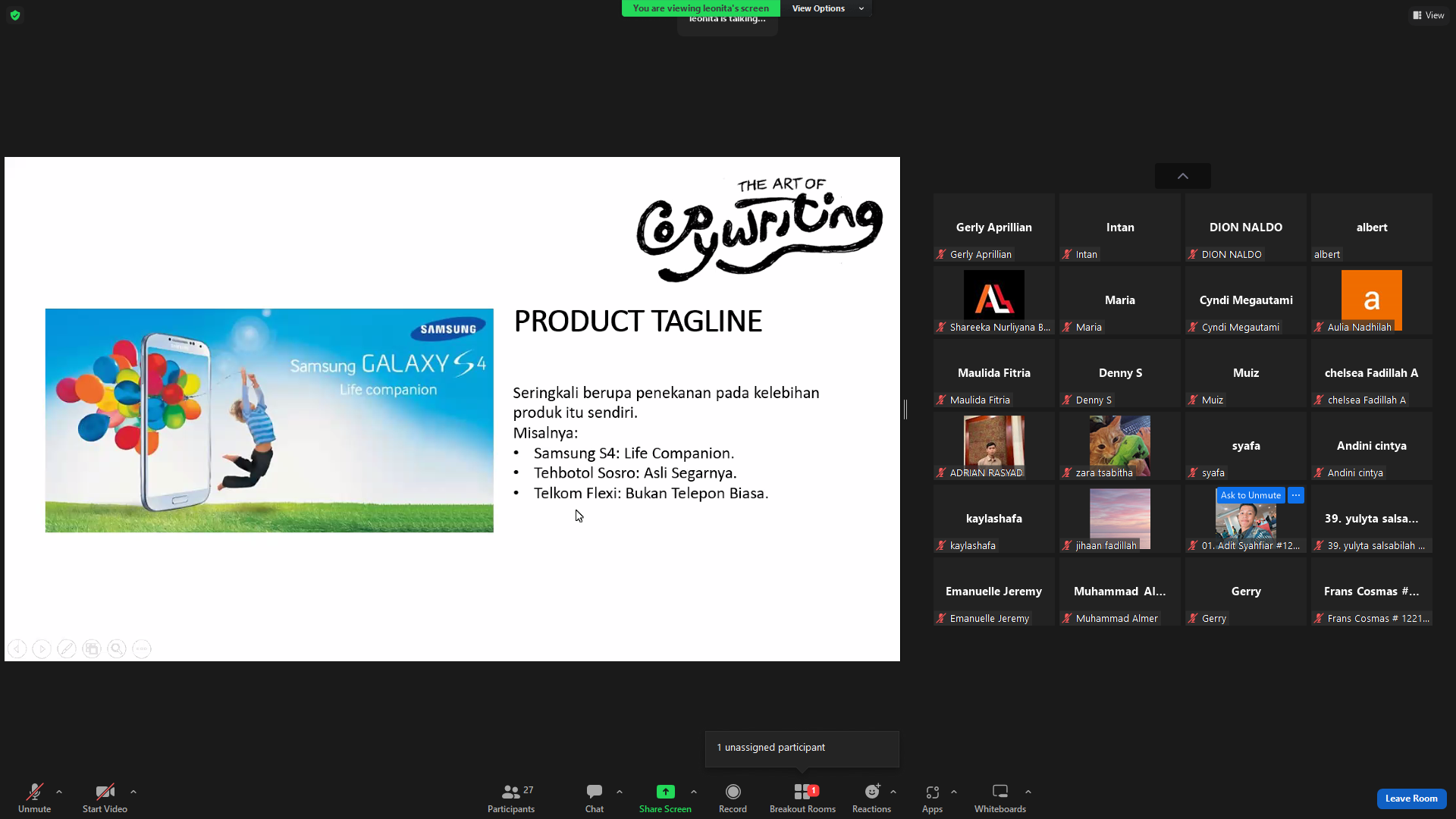This screenshot has width=1456, height=819.
Task: Select DION NALDO's participant tile
Action: [1246, 227]
